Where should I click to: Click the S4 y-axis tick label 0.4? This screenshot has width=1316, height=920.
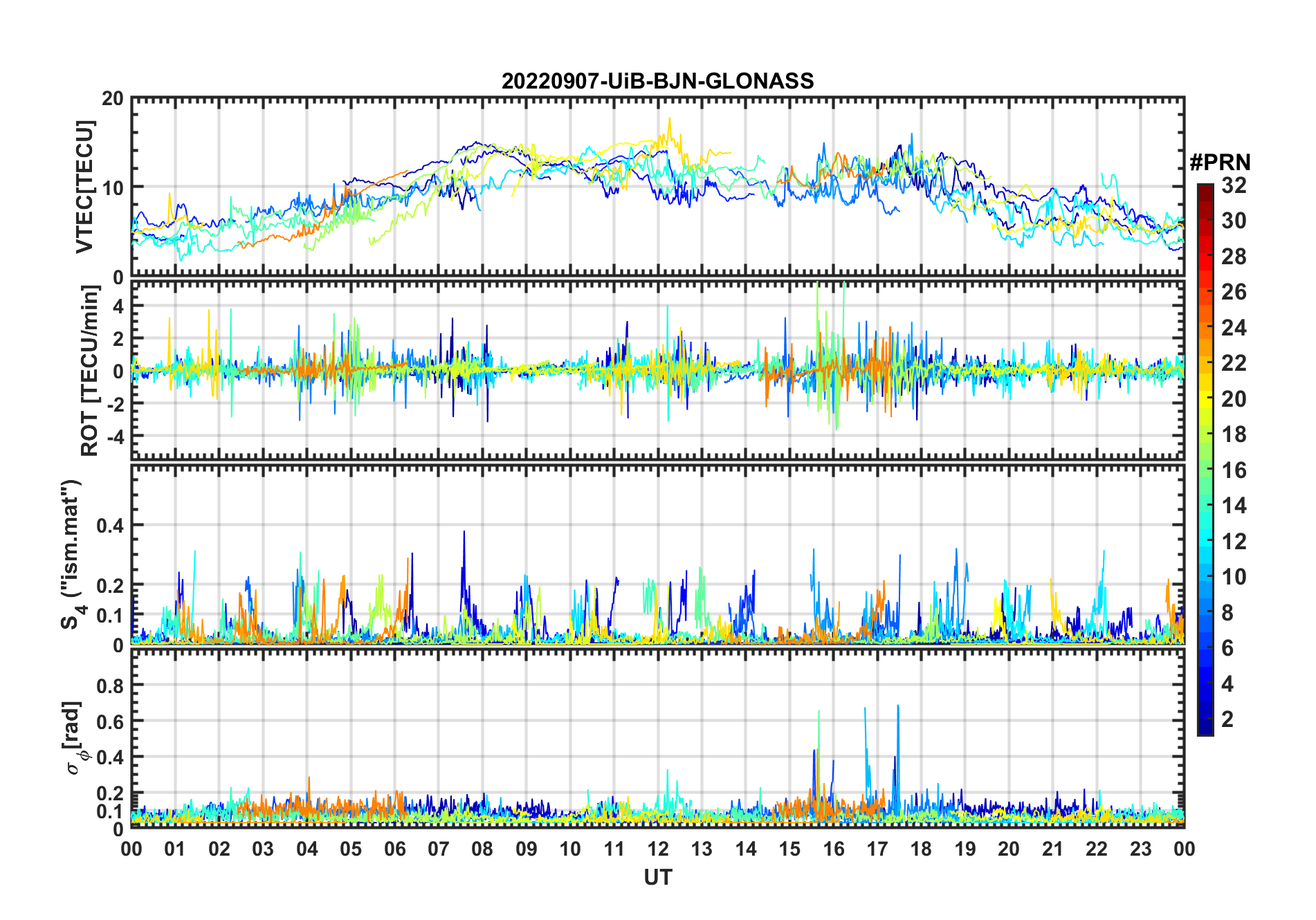tap(110, 526)
